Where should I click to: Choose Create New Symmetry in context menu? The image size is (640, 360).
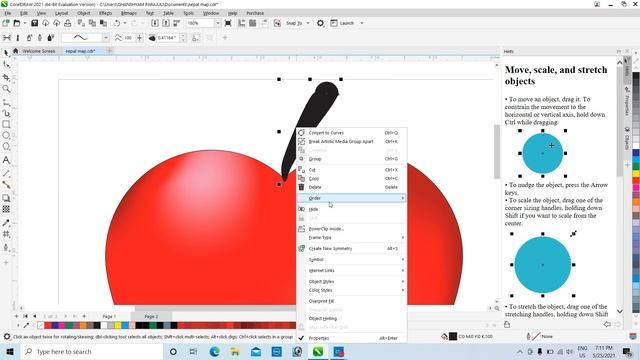[351, 249]
